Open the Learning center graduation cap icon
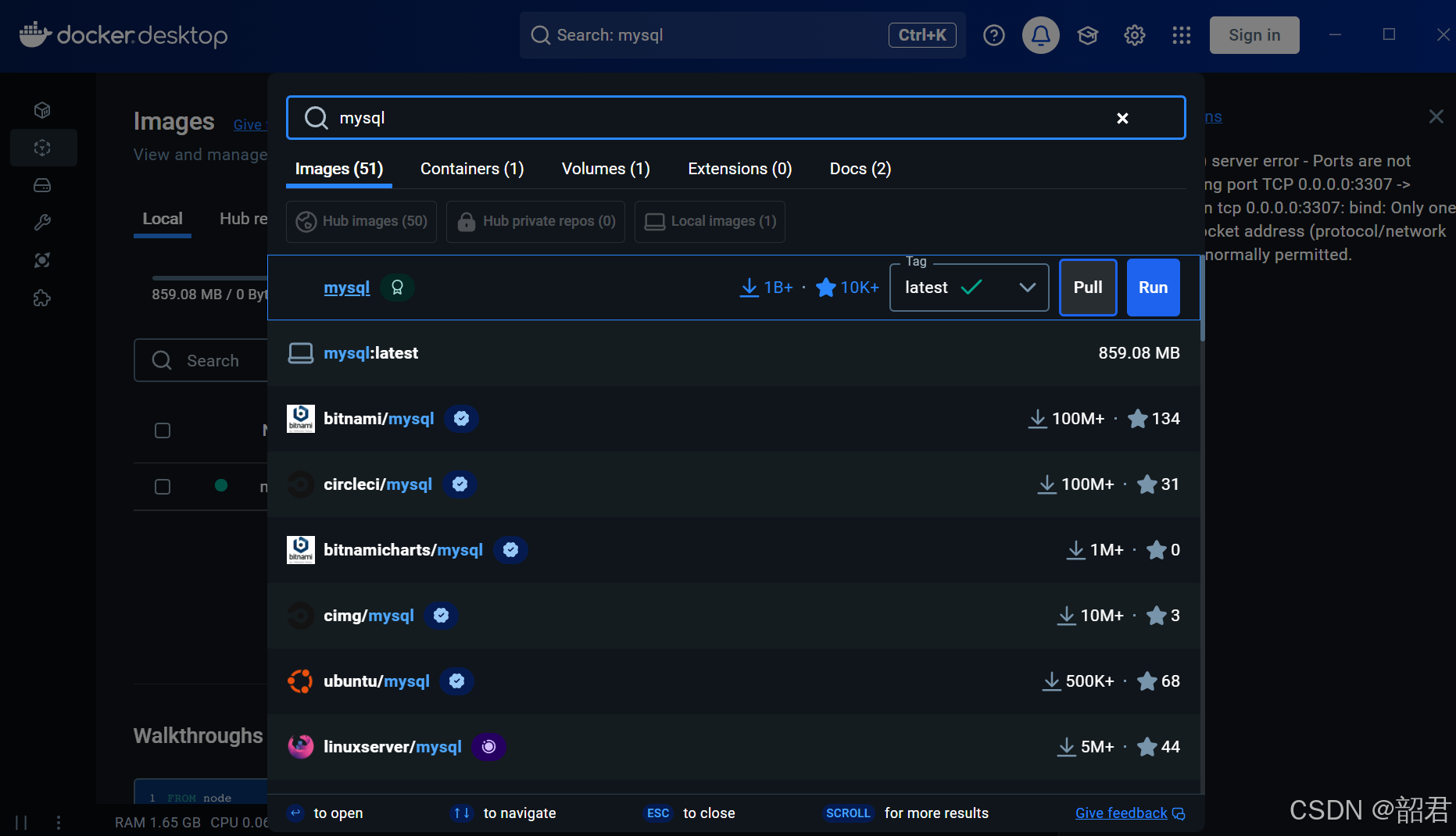Screen dimensions: 1456x836 [x=1088, y=35]
